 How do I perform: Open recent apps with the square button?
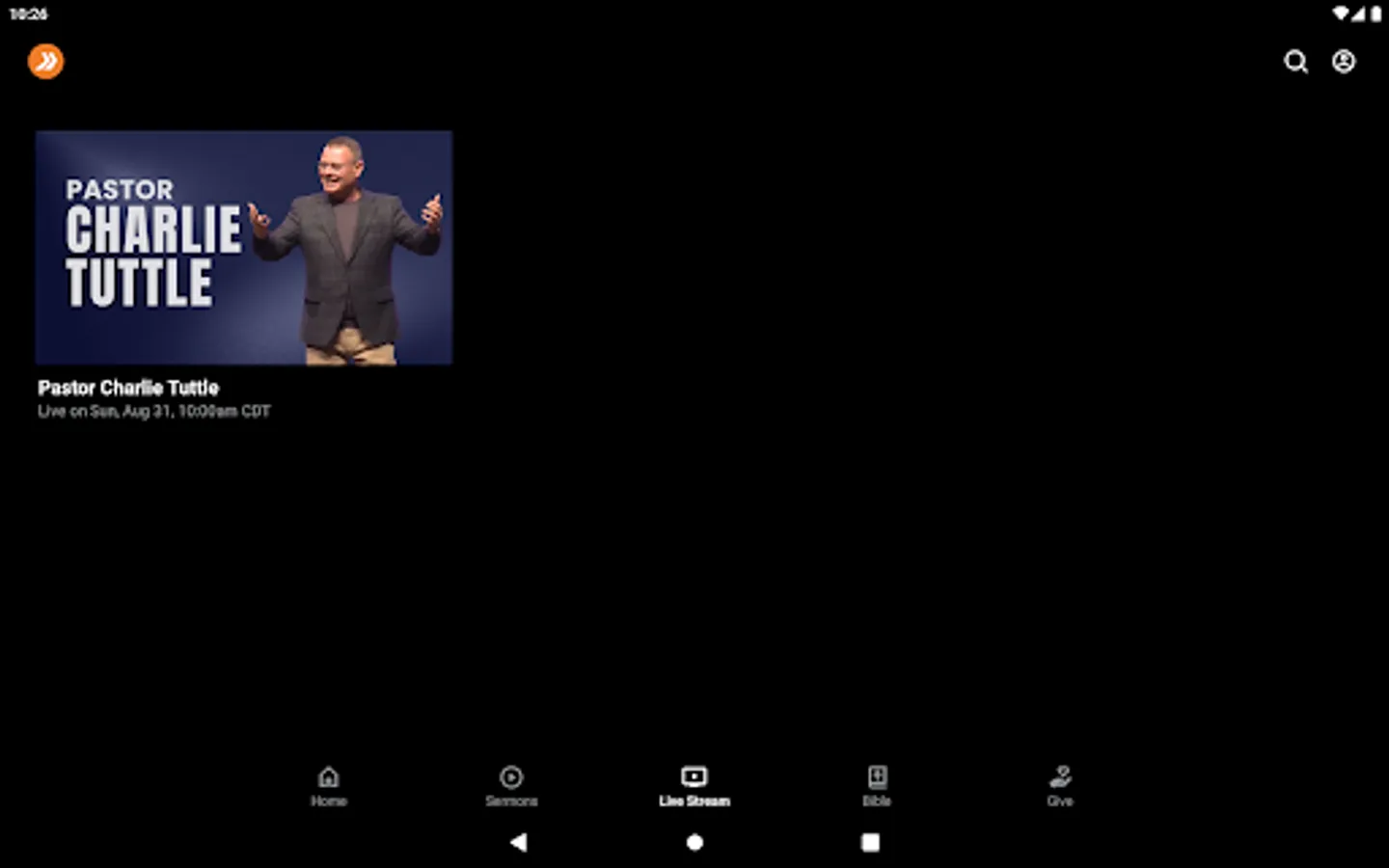click(x=869, y=842)
